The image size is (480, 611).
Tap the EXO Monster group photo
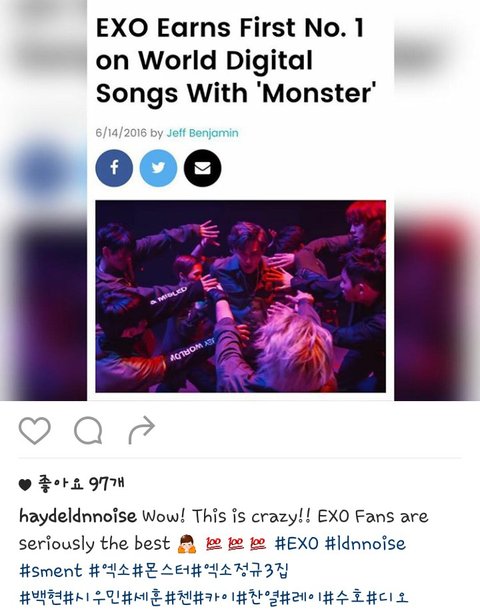(241, 296)
